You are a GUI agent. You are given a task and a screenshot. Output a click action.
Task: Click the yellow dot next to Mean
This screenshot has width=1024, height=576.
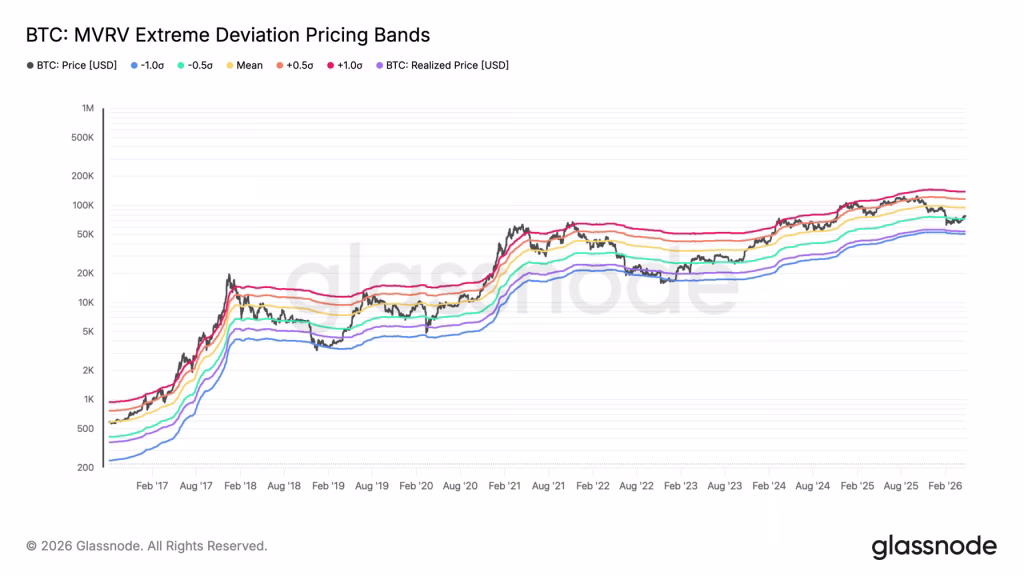pyautogui.click(x=229, y=66)
